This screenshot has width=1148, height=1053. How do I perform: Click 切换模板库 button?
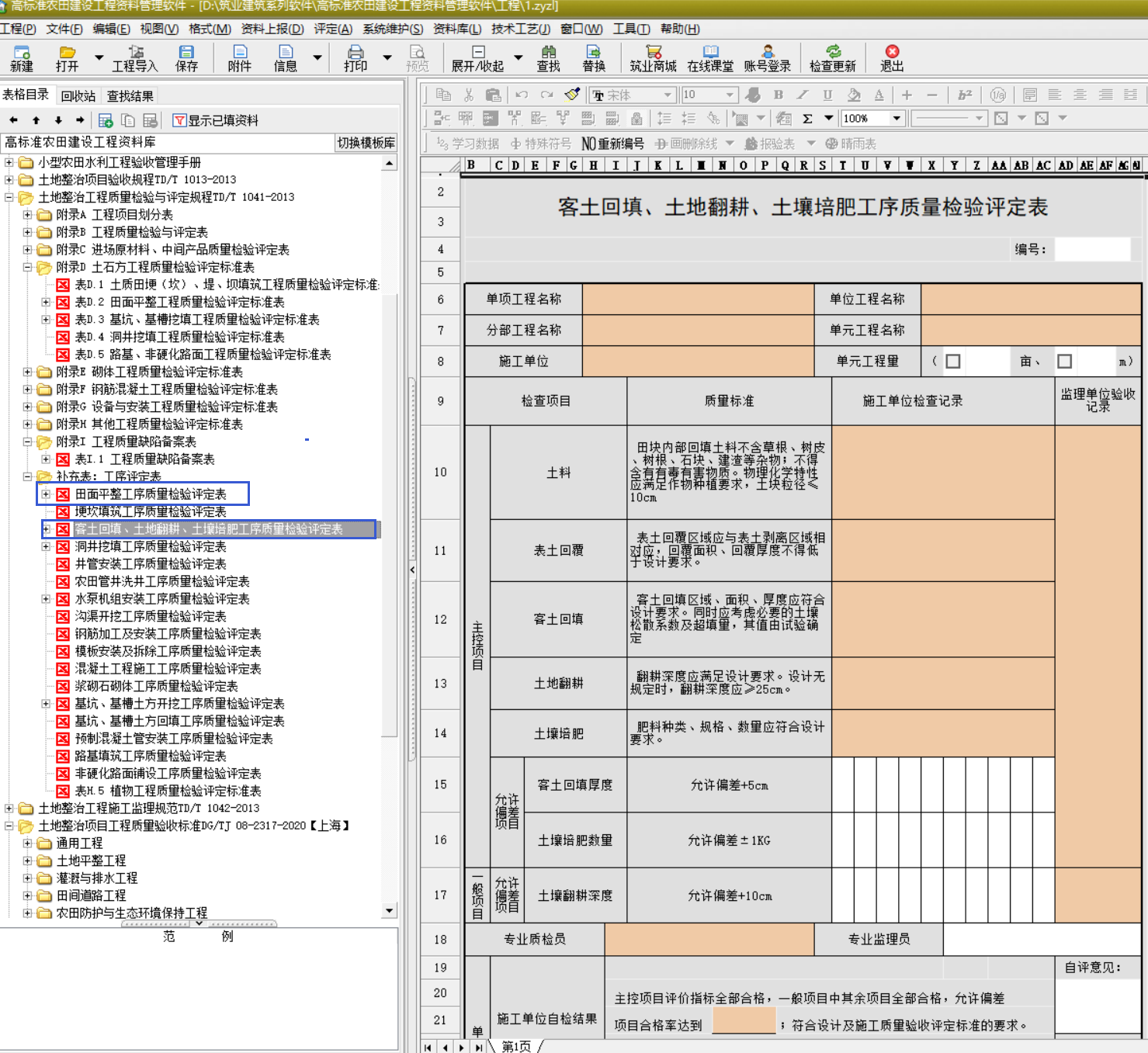click(x=366, y=143)
